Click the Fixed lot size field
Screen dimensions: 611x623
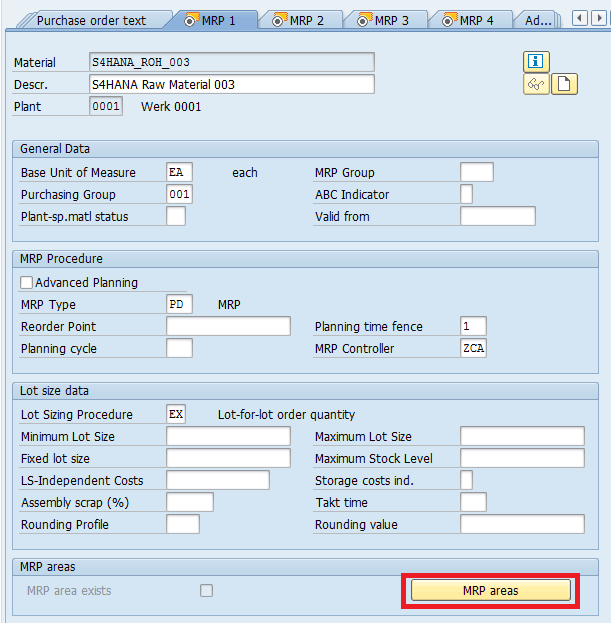point(228,458)
